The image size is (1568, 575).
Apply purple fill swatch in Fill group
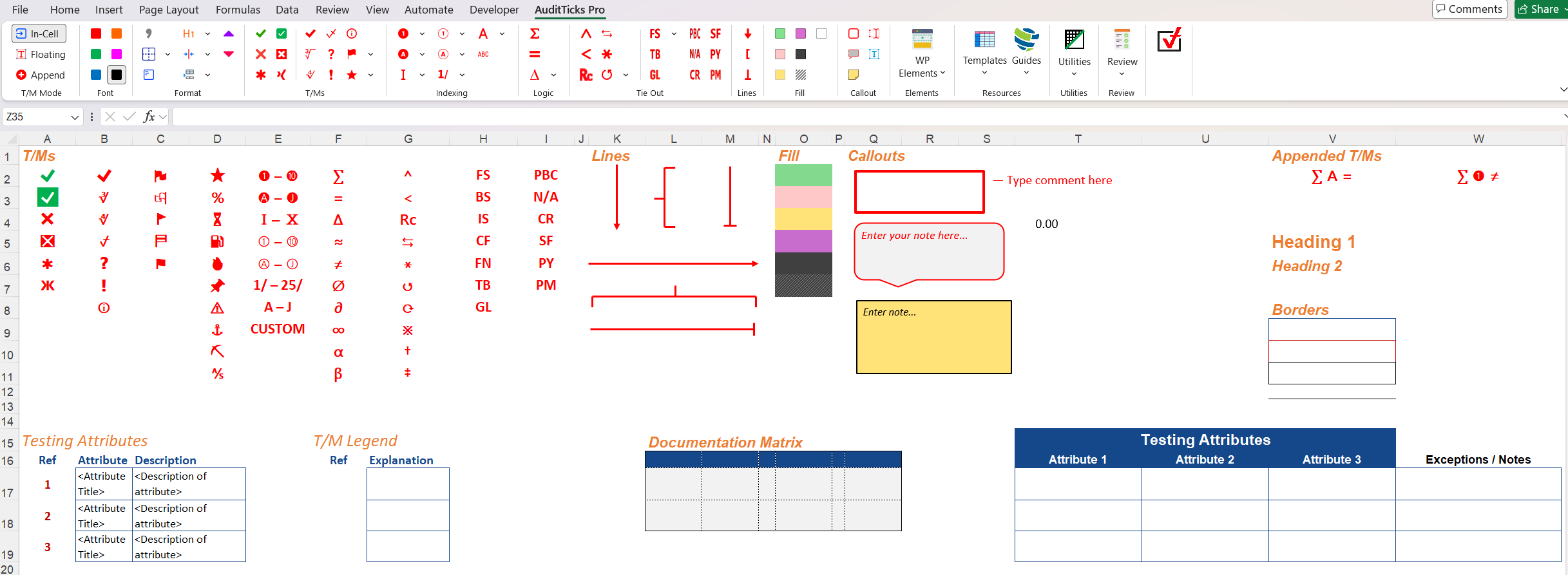[x=801, y=33]
